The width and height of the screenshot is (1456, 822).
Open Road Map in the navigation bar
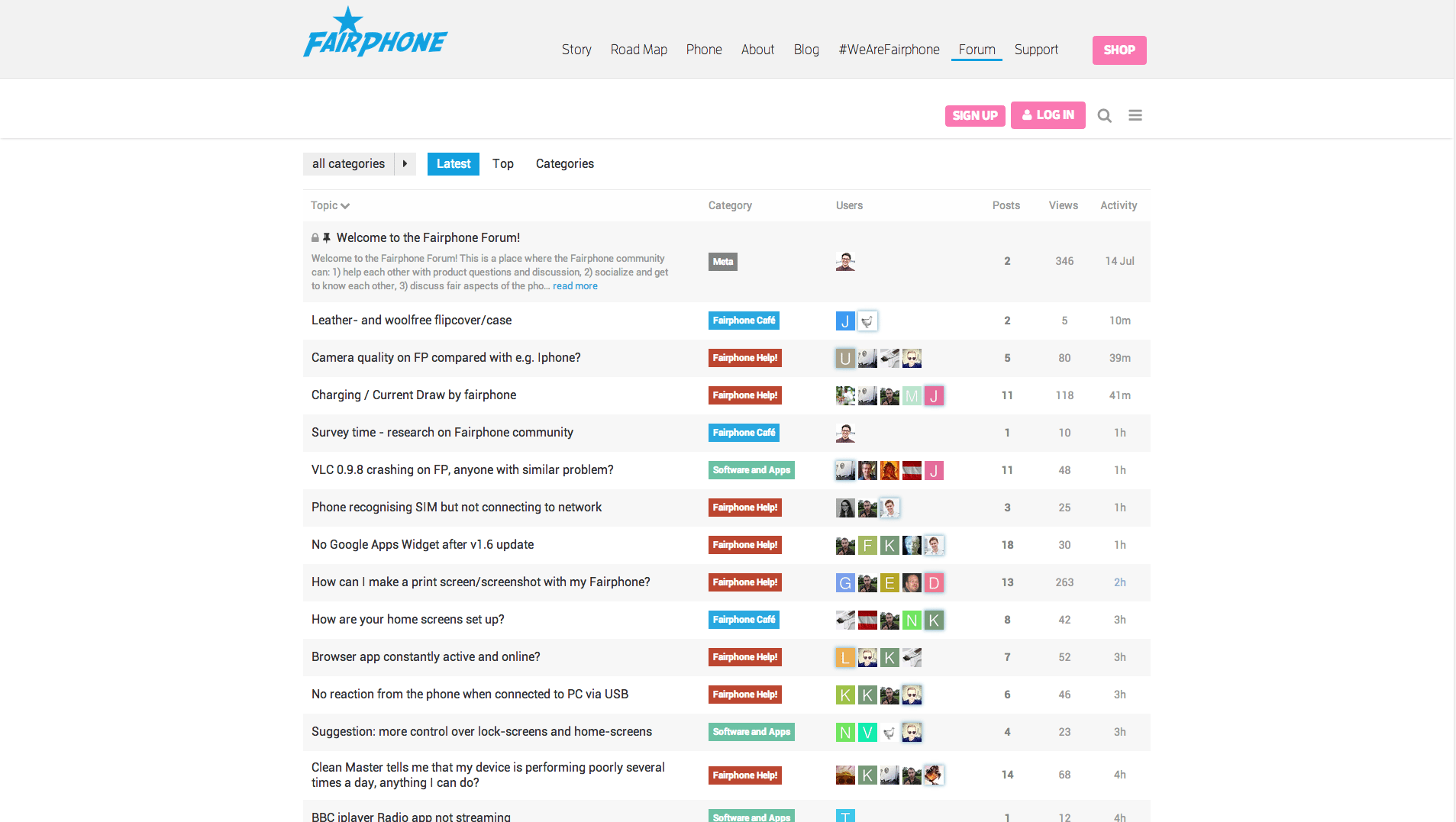(x=639, y=50)
